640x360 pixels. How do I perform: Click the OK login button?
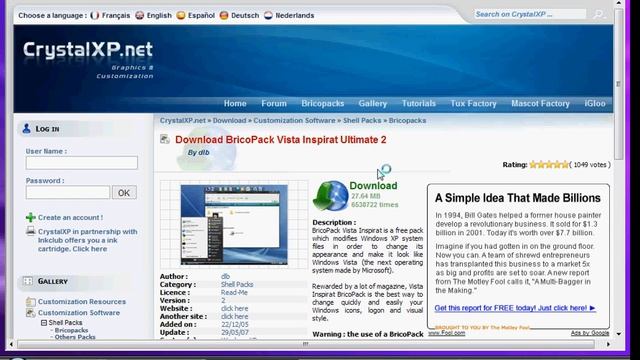click(124, 193)
